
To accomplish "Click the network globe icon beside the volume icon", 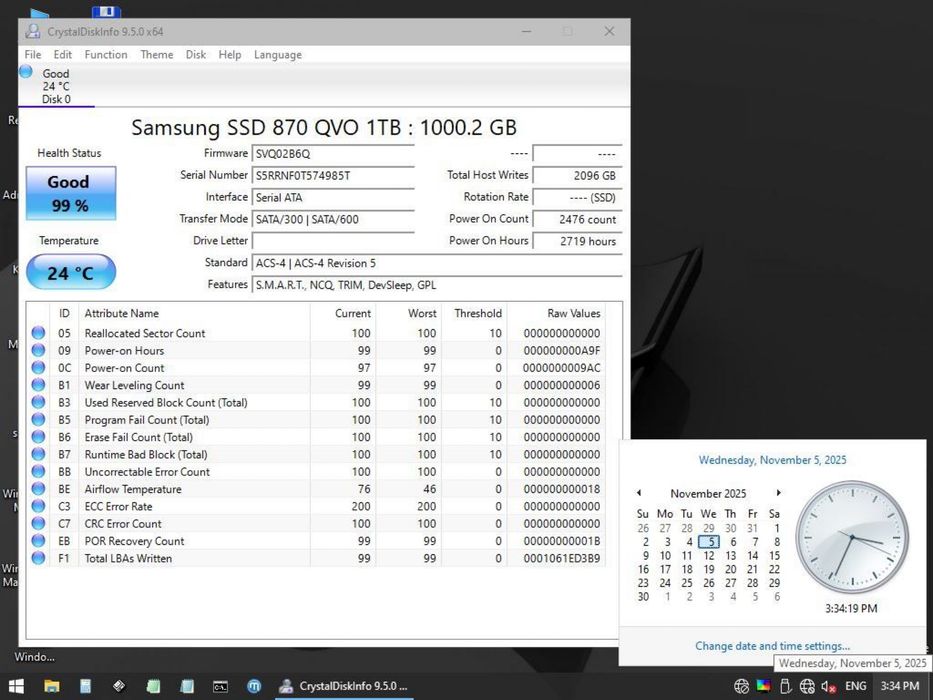I will tap(807, 686).
